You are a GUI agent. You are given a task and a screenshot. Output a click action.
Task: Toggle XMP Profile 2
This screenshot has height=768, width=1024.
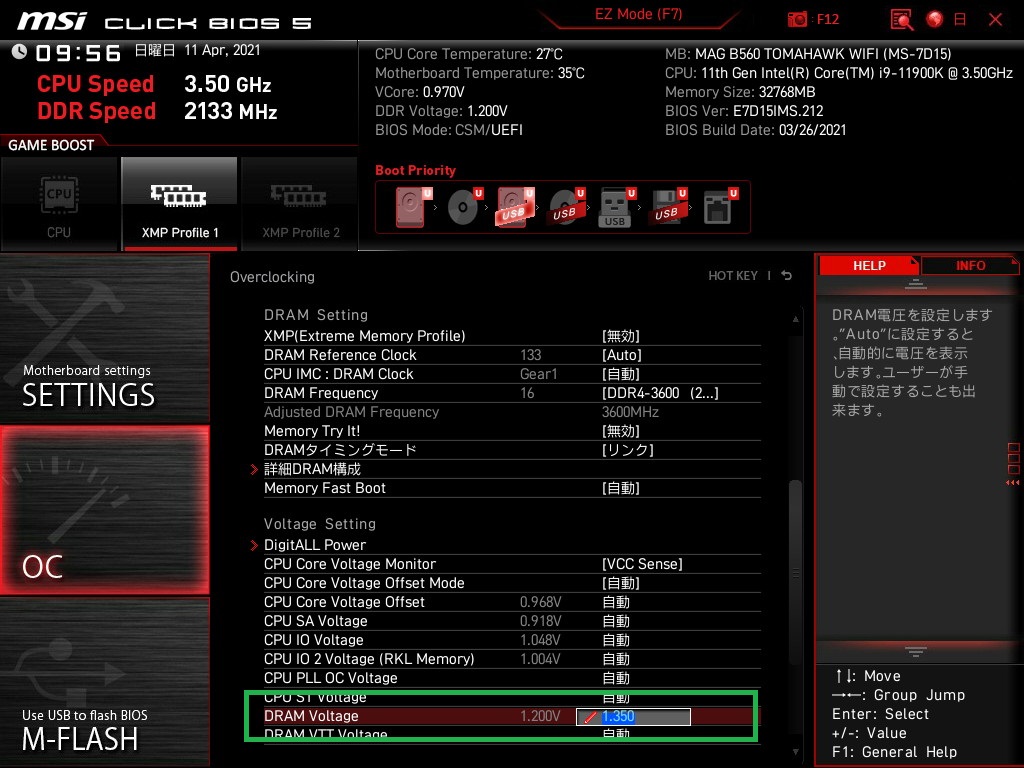(300, 204)
